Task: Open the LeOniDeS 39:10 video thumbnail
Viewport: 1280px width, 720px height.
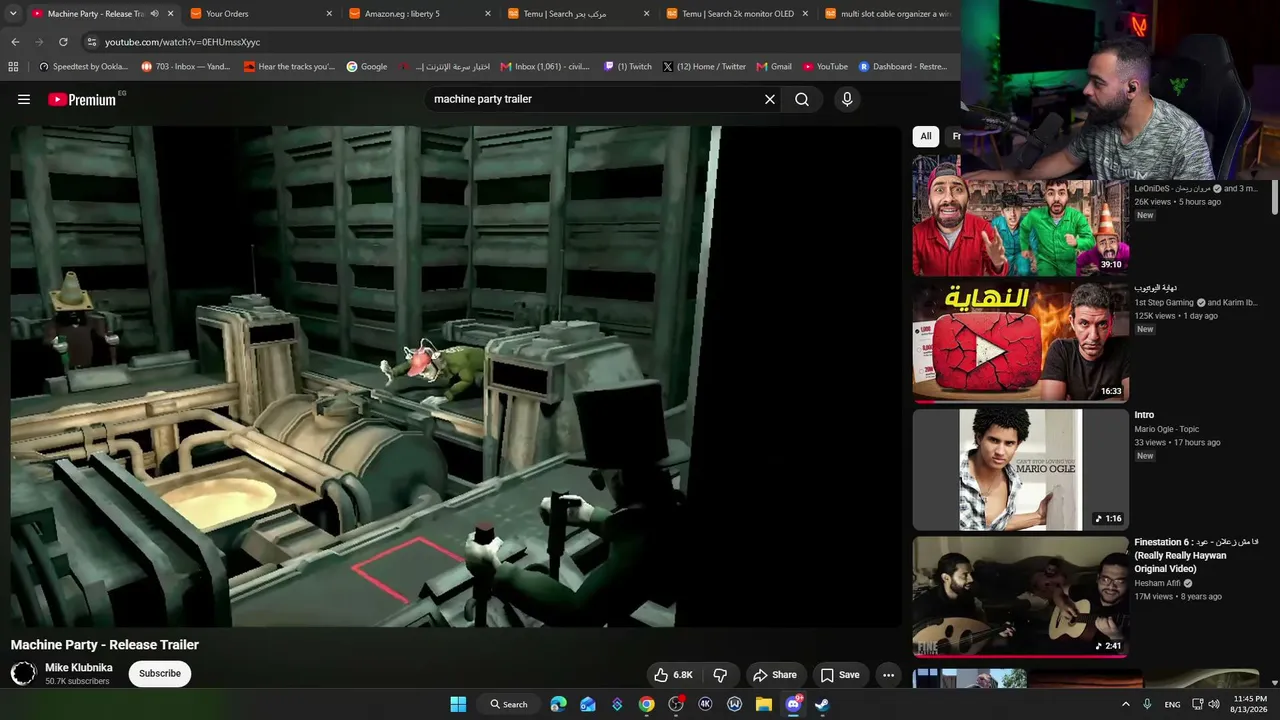Action: 1020,216
